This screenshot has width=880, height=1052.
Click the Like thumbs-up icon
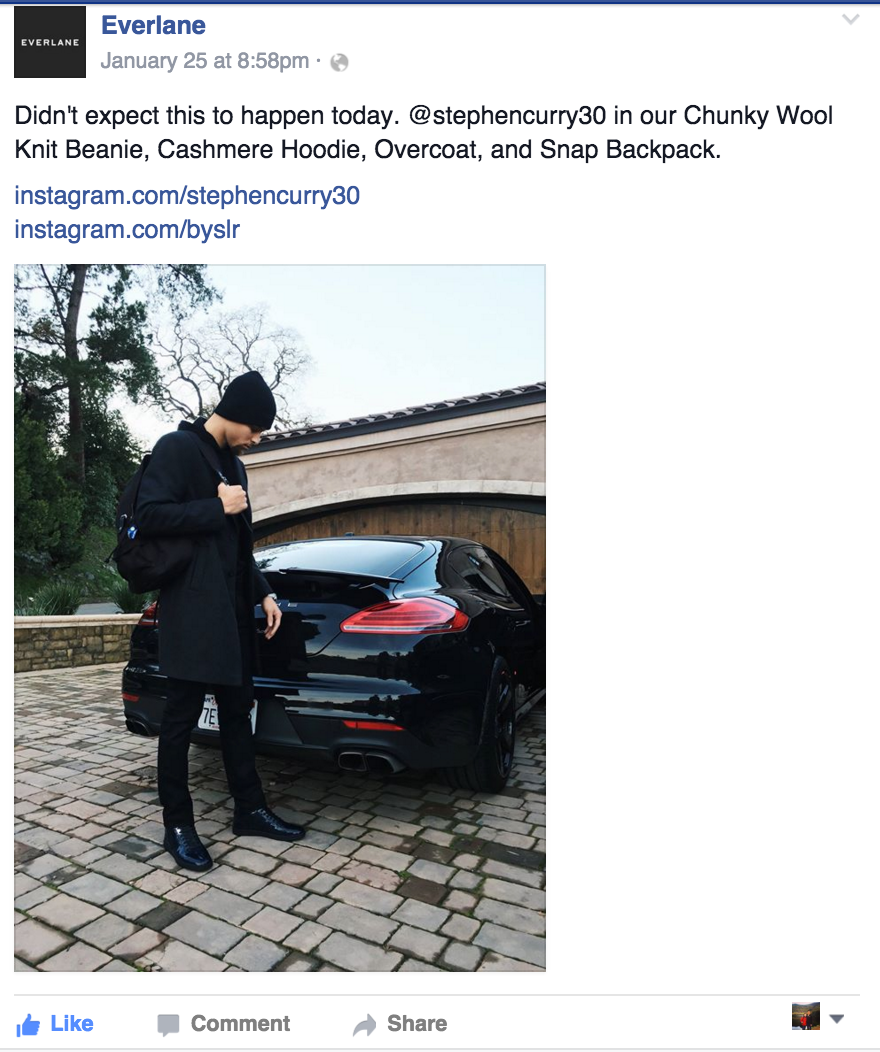28,1024
